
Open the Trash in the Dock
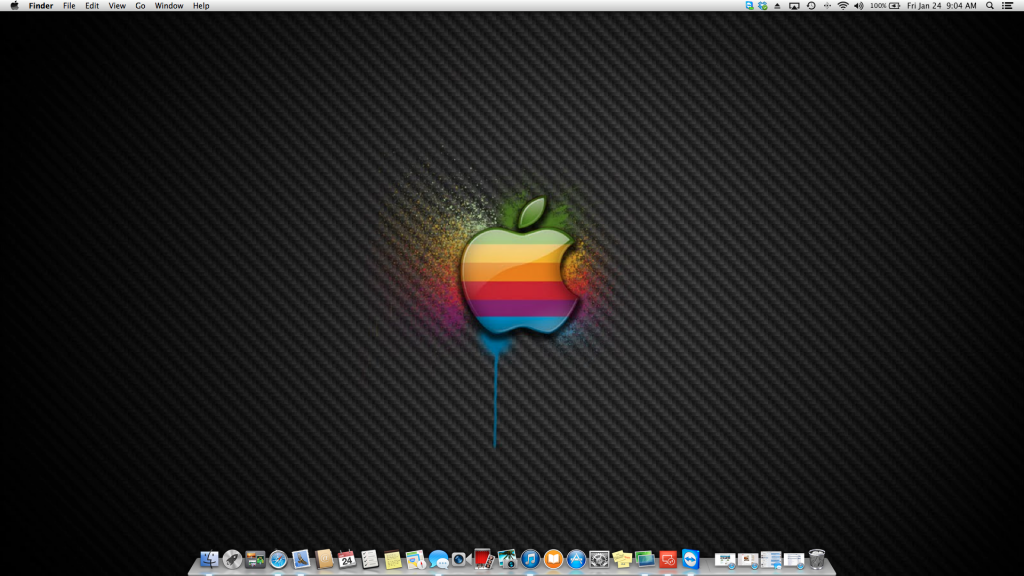(816, 559)
